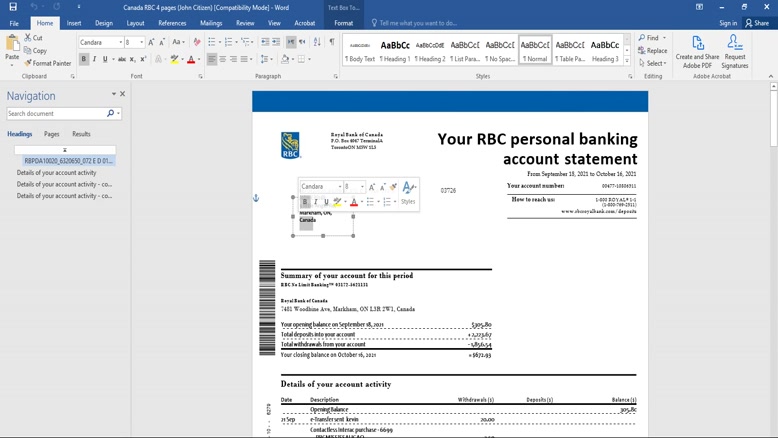Click the Search document input field
Viewport: 778px width, 438px height.
point(56,114)
